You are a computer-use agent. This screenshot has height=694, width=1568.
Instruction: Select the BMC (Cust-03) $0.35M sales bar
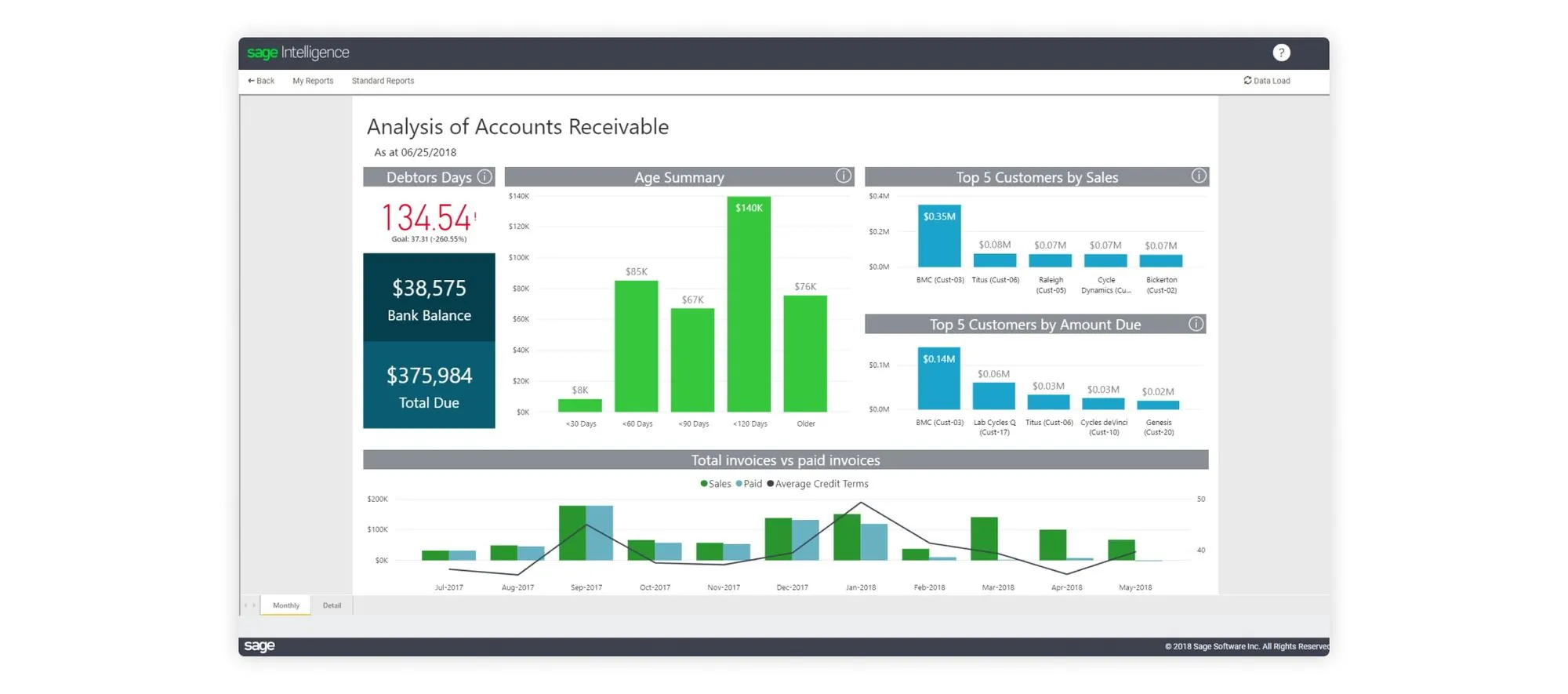click(939, 236)
